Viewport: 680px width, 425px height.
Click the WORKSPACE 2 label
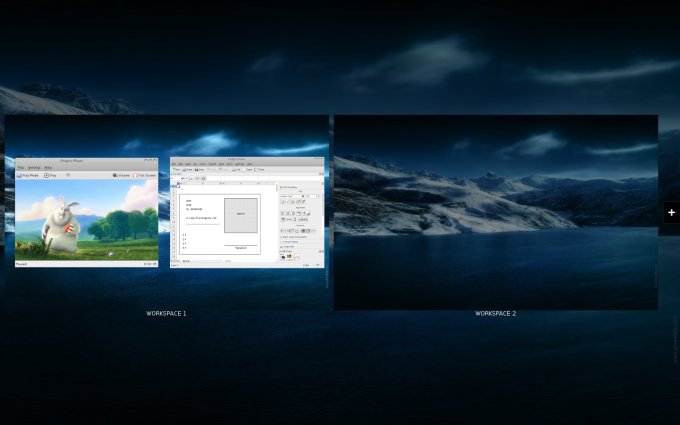[496, 313]
